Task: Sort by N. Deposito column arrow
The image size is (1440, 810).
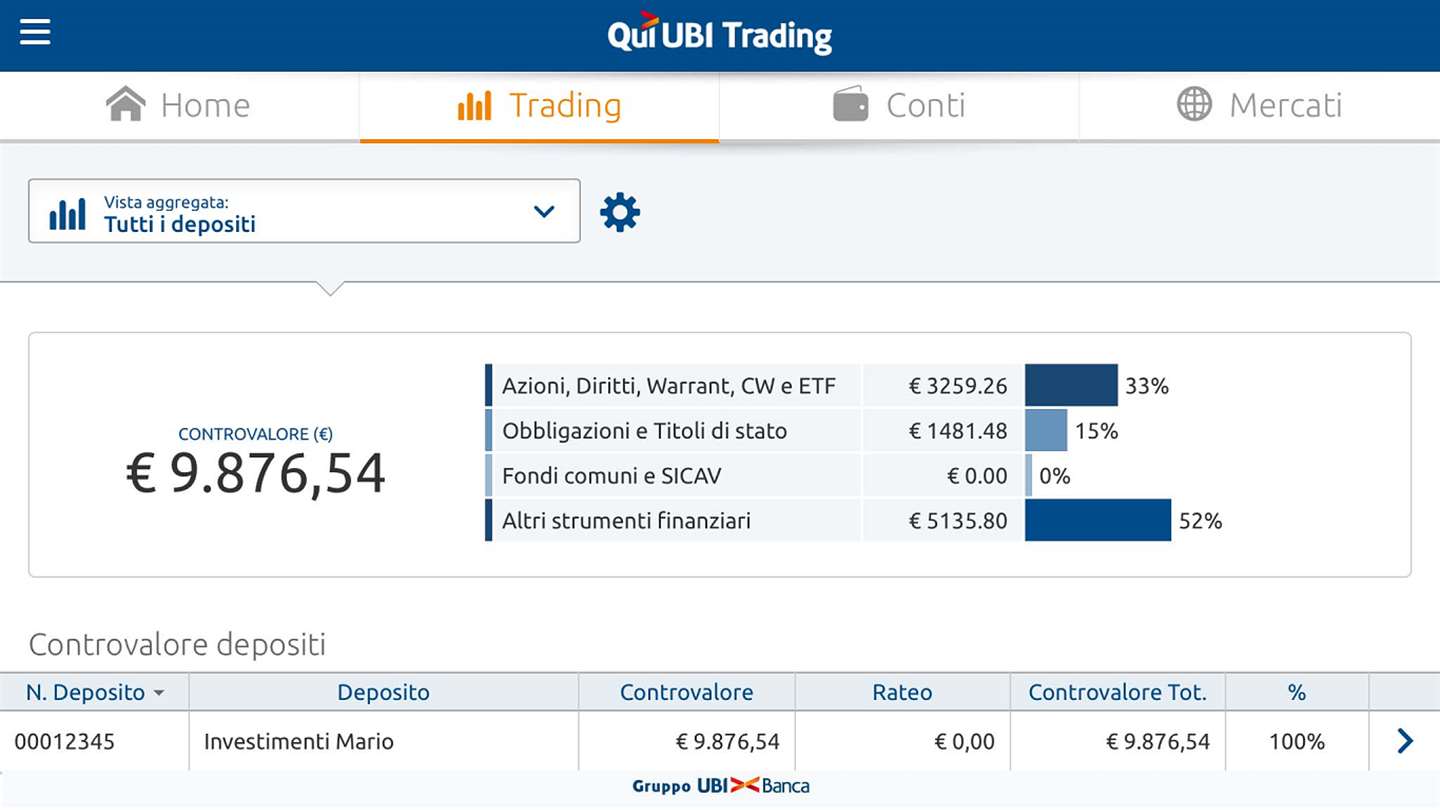Action: pos(159,693)
